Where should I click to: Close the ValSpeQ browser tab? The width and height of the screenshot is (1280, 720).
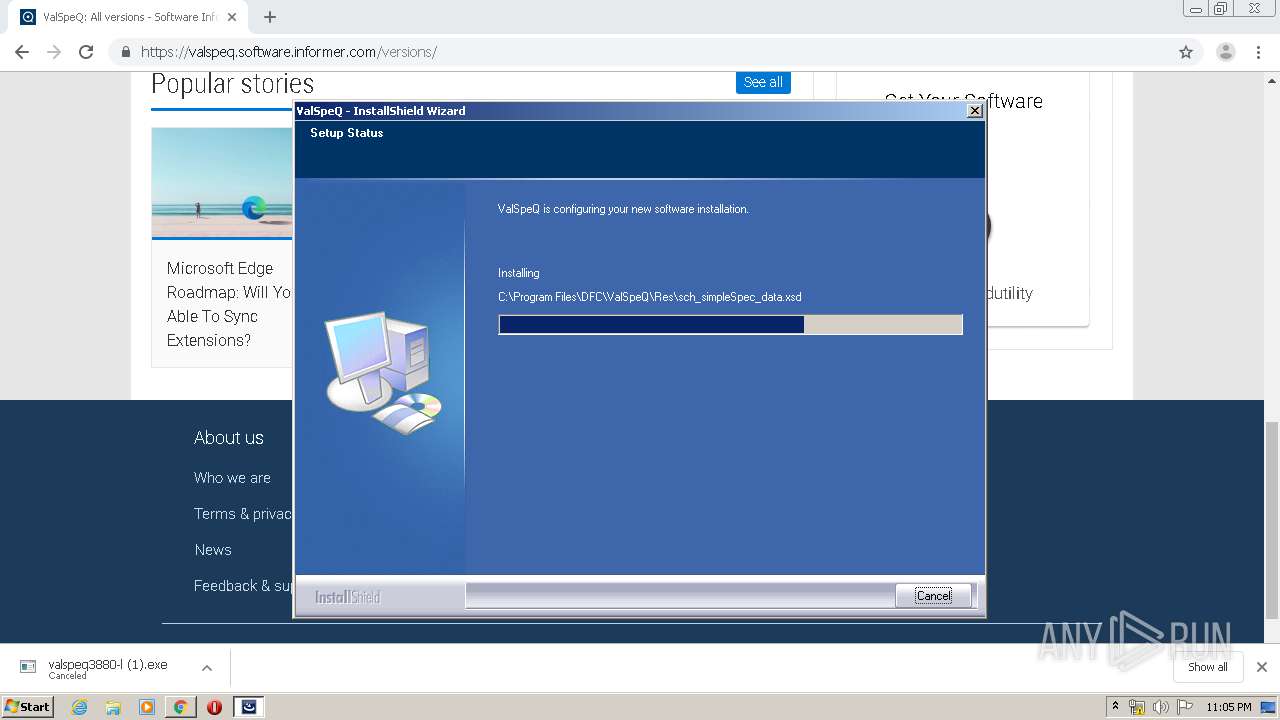click(x=232, y=17)
